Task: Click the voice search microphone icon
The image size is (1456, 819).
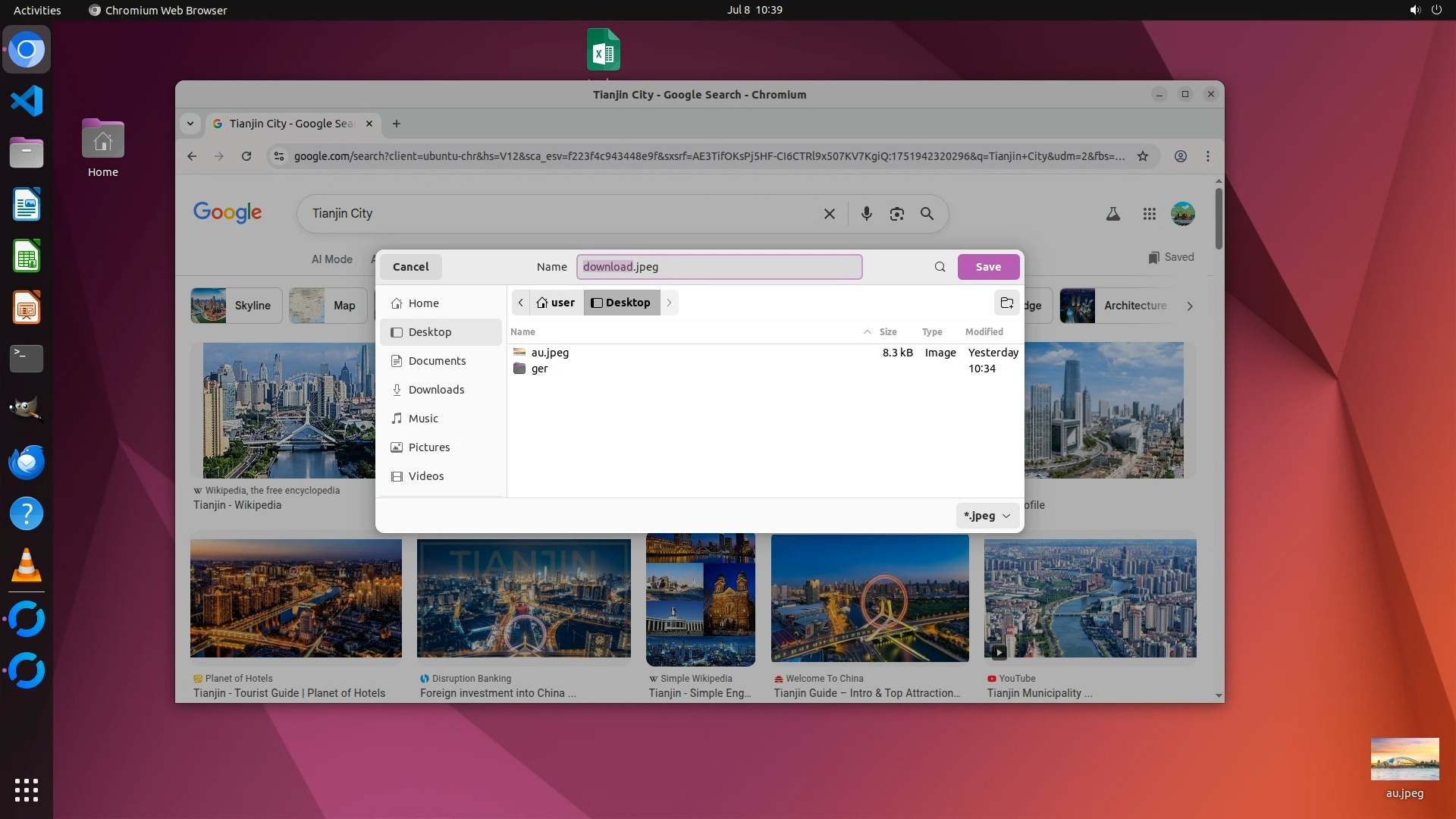Action: tap(866, 214)
